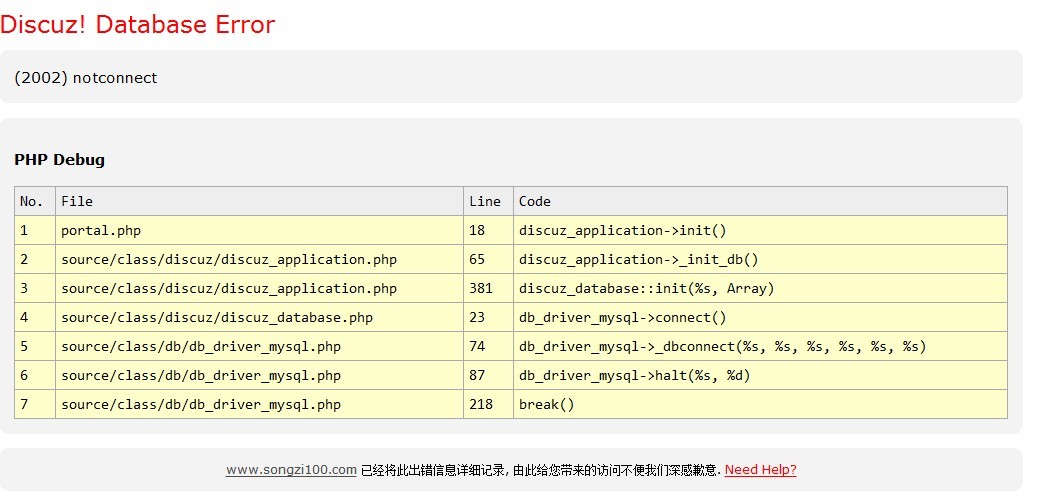Select discuz_database.php file cell
The height and width of the screenshot is (500, 1049).
(260, 317)
